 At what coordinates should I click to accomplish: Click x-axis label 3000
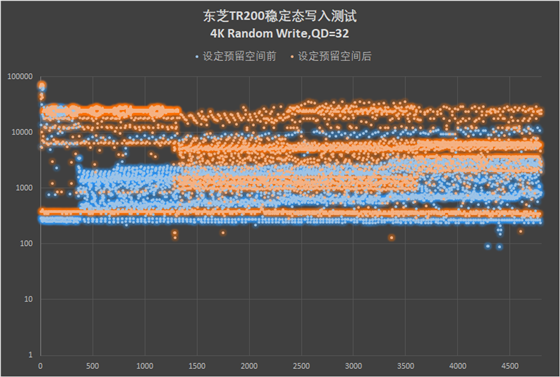click(x=353, y=366)
